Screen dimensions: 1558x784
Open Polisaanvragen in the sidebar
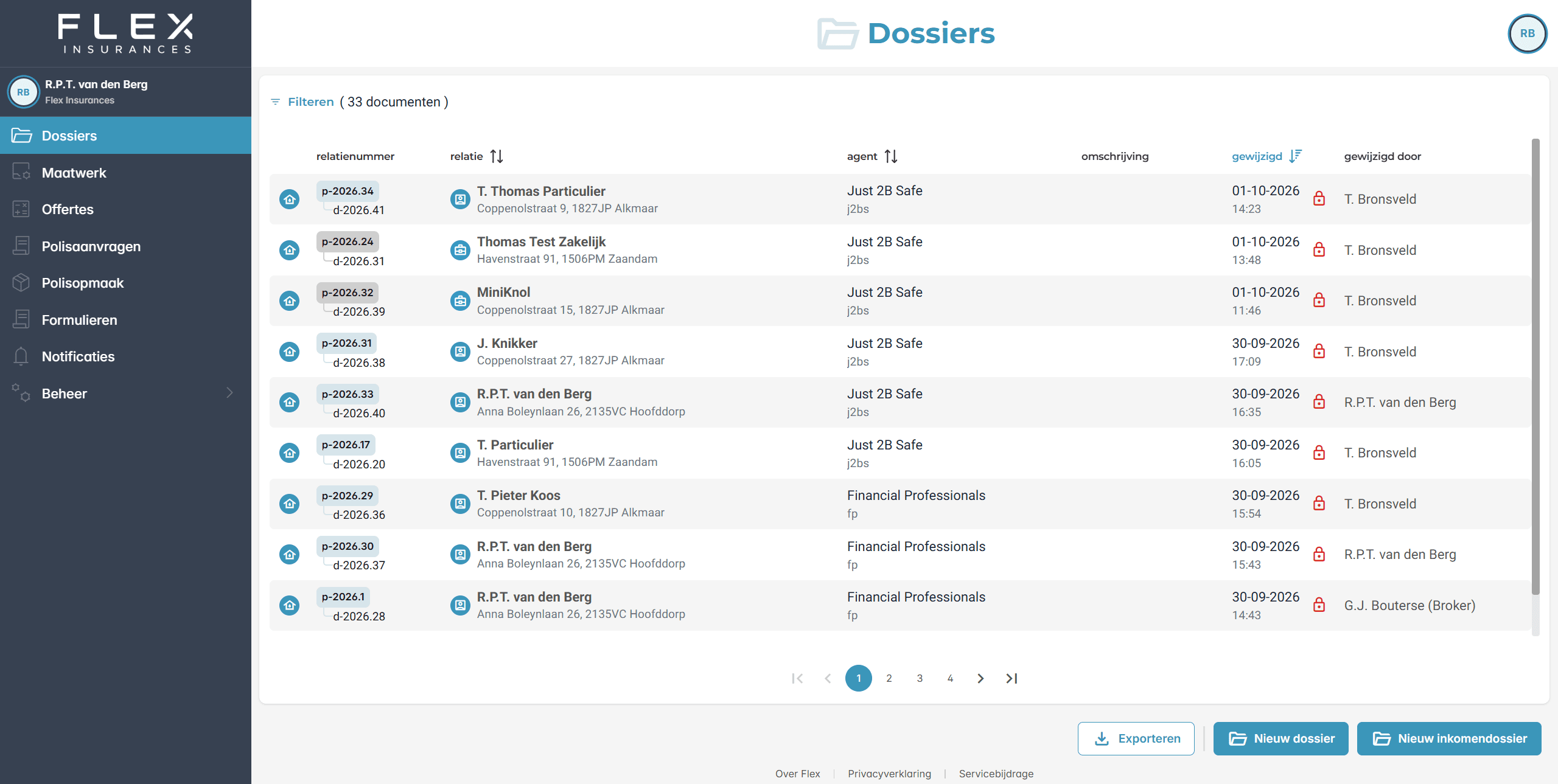[125, 246]
